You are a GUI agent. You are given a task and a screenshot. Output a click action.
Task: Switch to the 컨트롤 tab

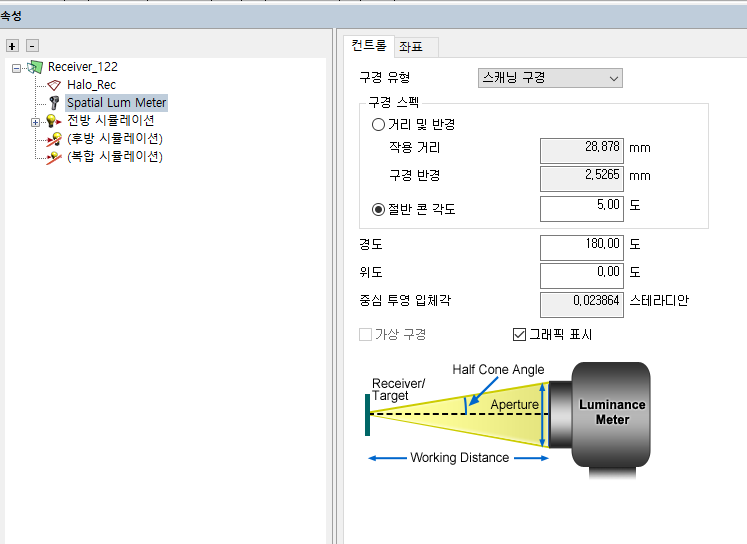pyautogui.click(x=369, y=46)
